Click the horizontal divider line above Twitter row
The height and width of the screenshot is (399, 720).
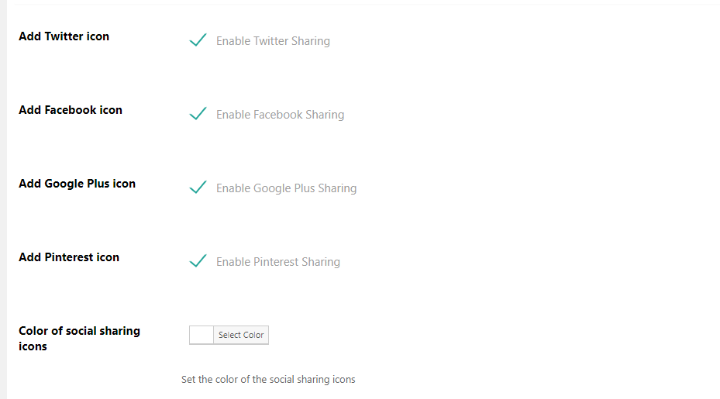coord(363,5)
